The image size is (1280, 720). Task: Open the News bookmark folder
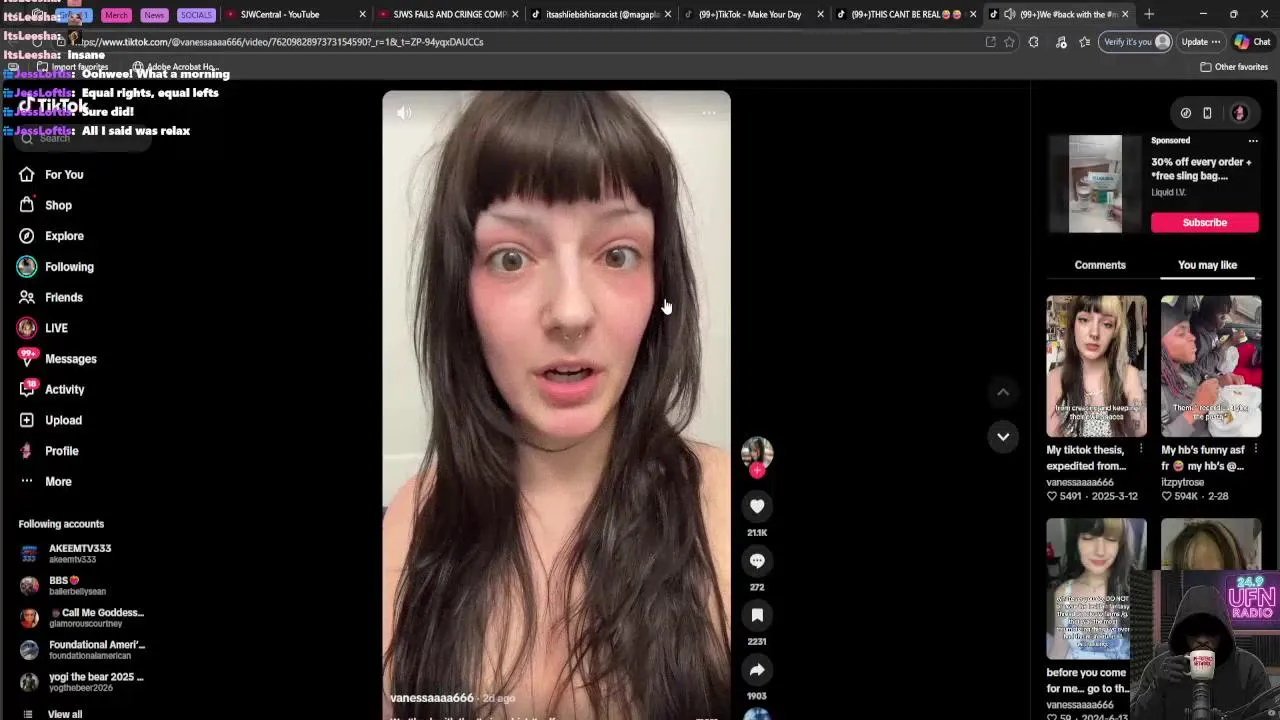click(x=154, y=15)
